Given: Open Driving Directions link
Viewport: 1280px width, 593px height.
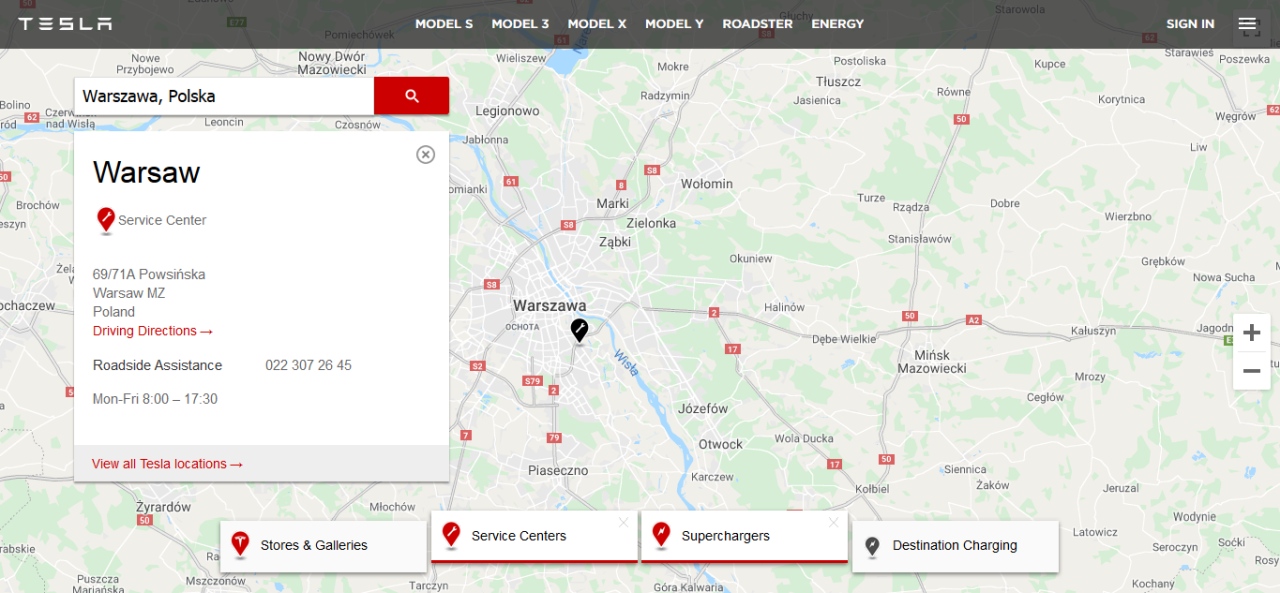Looking at the screenshot, I should coord(153,331).
